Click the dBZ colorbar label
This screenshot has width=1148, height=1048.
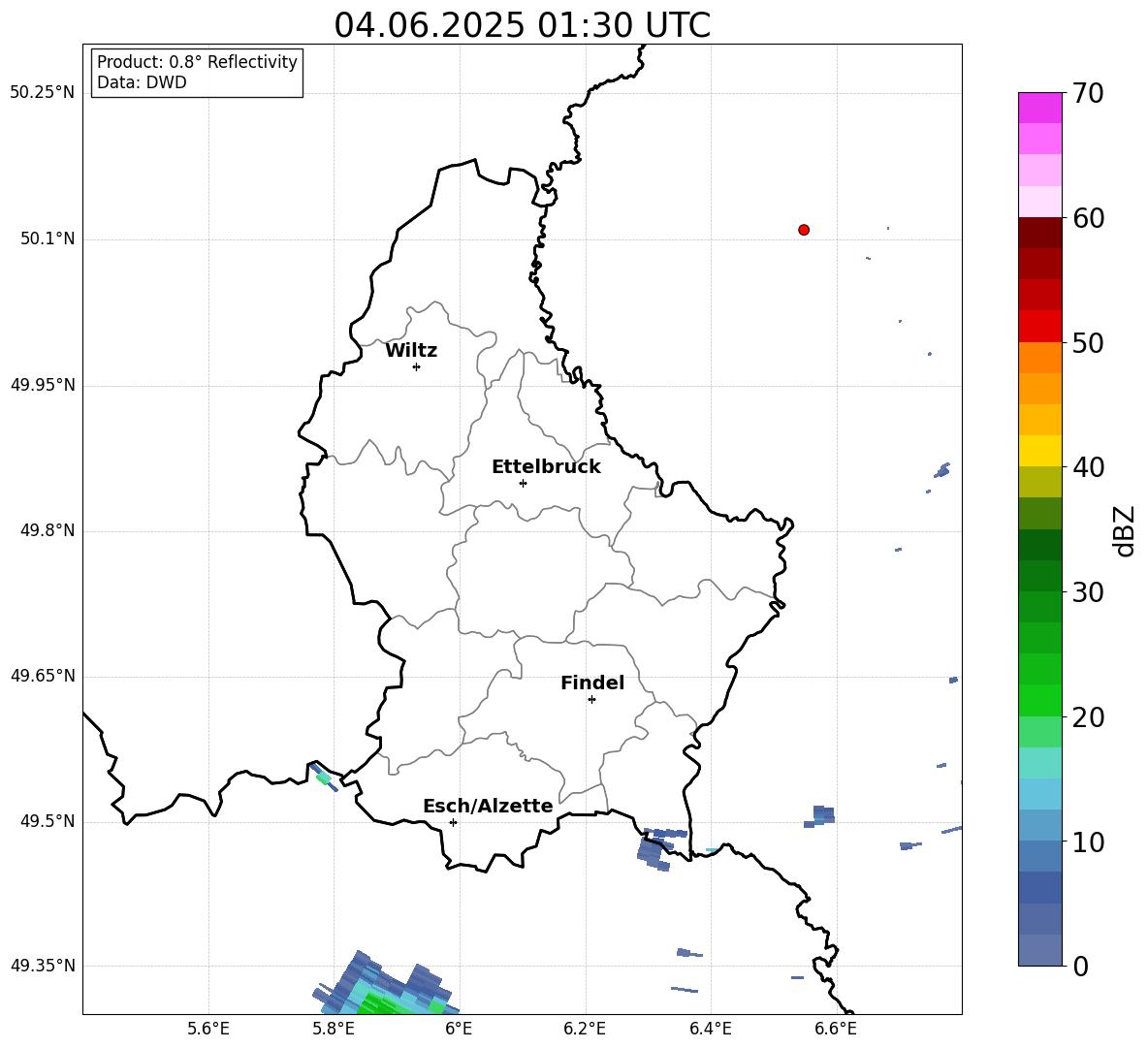point(1126,530)
